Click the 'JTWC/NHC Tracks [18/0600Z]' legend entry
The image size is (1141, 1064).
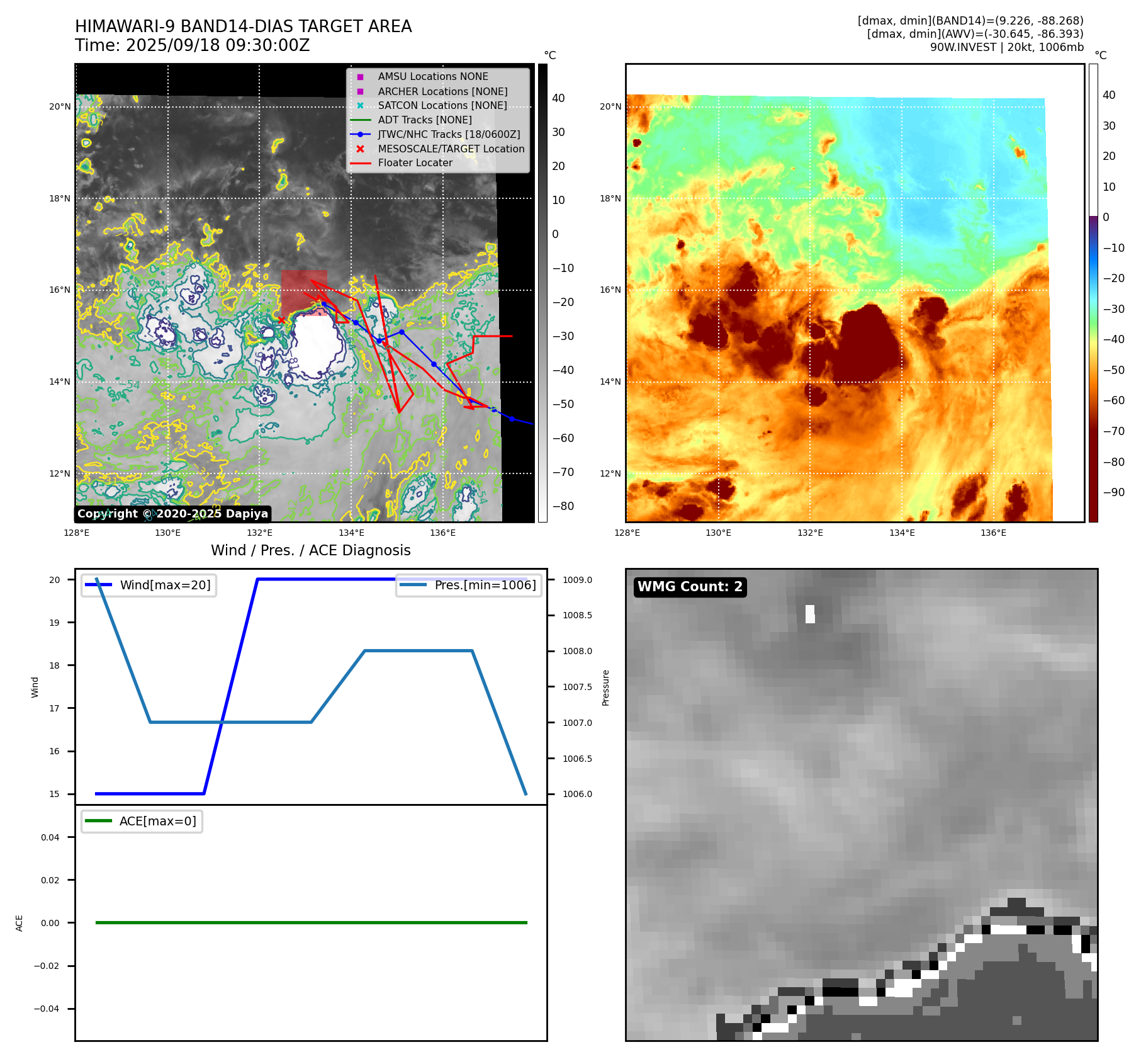pyautogui.click(x=449, y=134)
